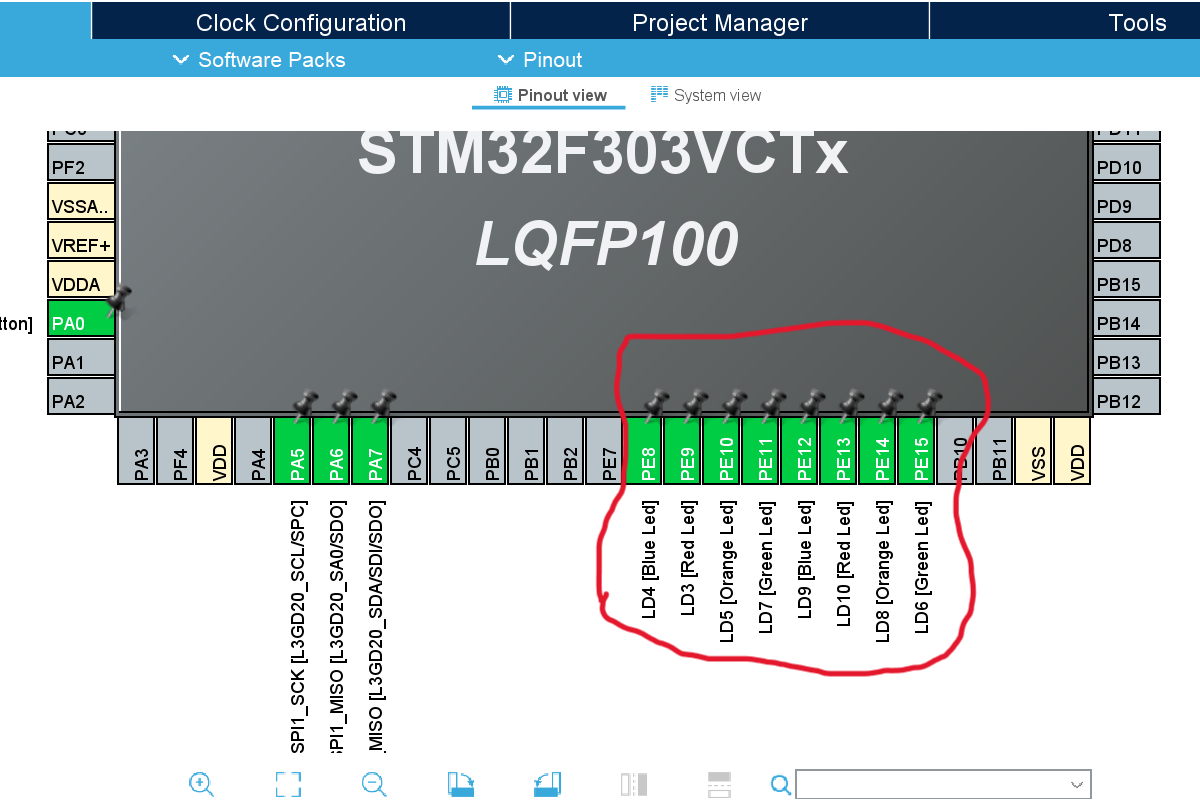Open the Project Manager section

(719, 22)
